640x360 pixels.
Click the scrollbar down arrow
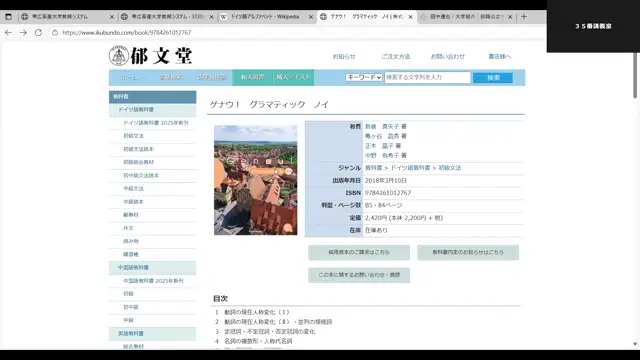635,344
